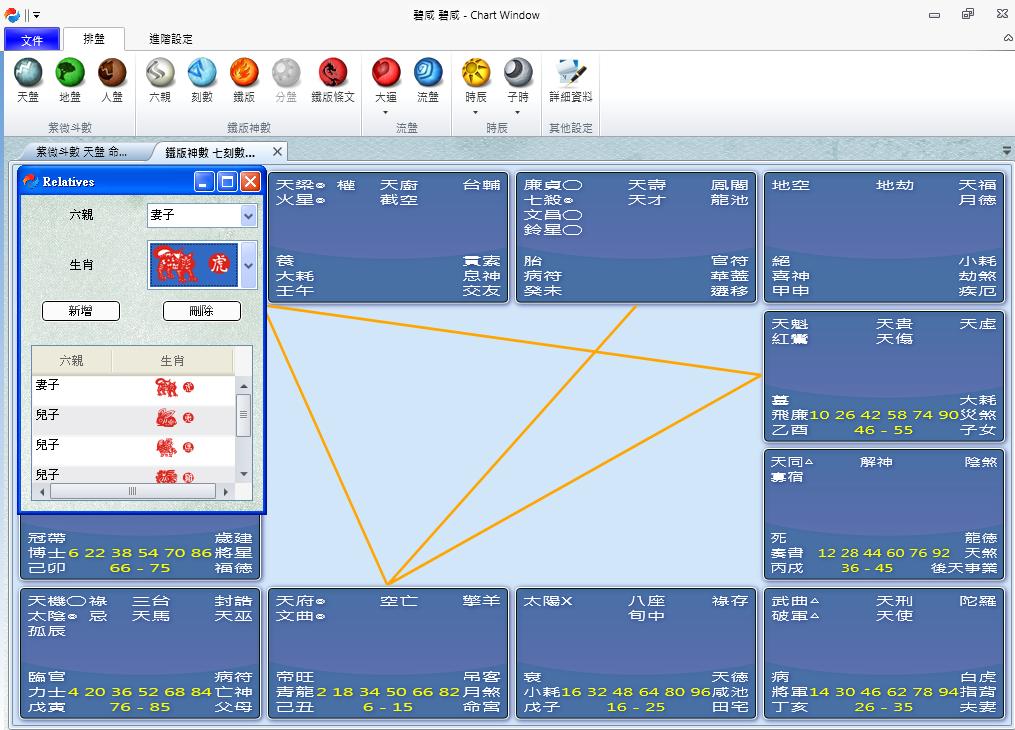Select the 刻數 ribbon icon

[x=202, y=74]
